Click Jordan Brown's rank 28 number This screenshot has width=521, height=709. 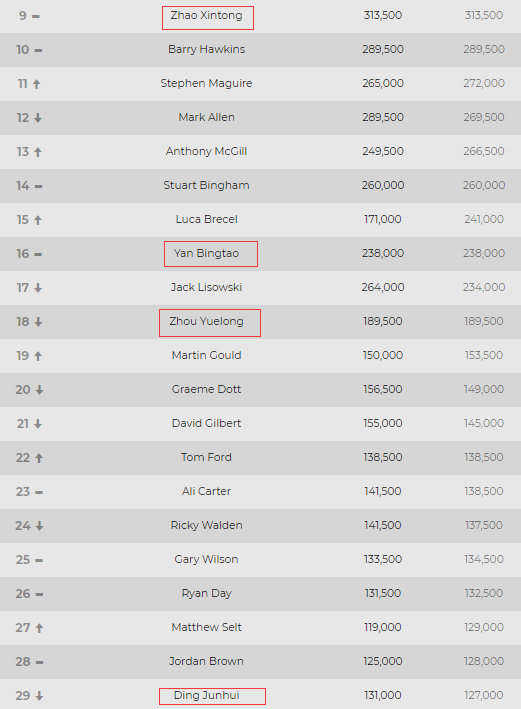point(23,662)
